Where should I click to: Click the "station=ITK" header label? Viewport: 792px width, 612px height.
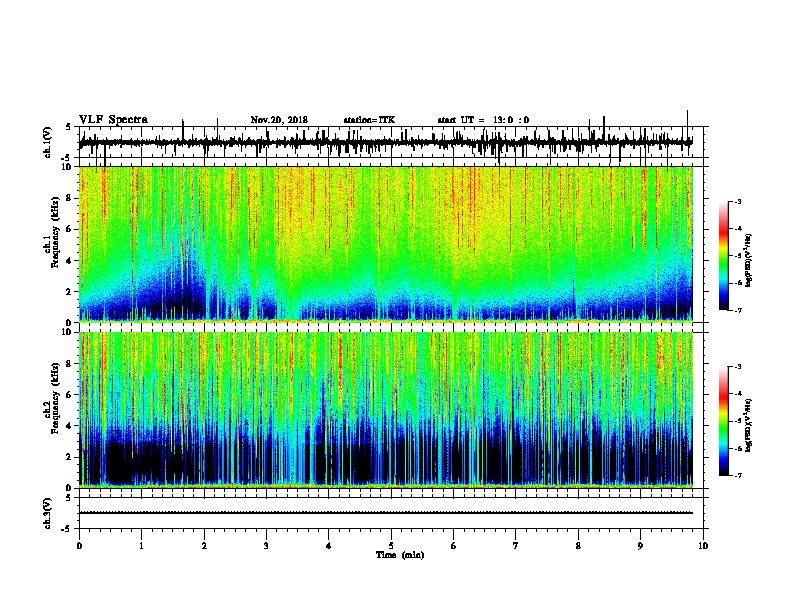369,120
